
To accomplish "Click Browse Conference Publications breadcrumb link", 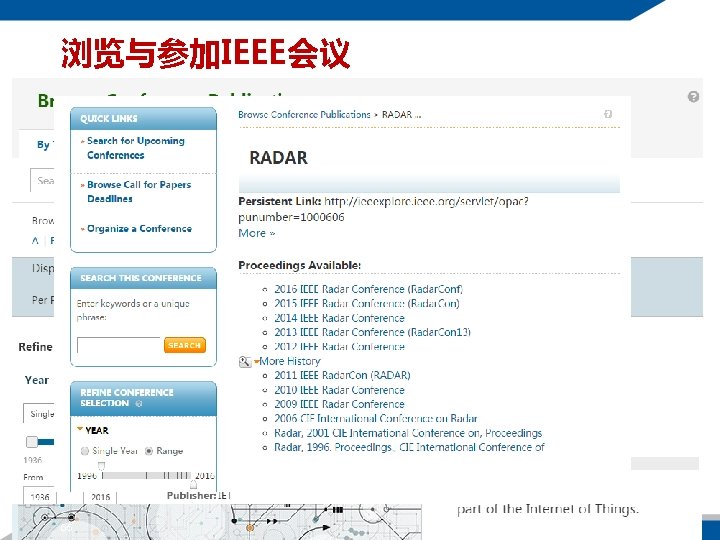I will (304, 114).
